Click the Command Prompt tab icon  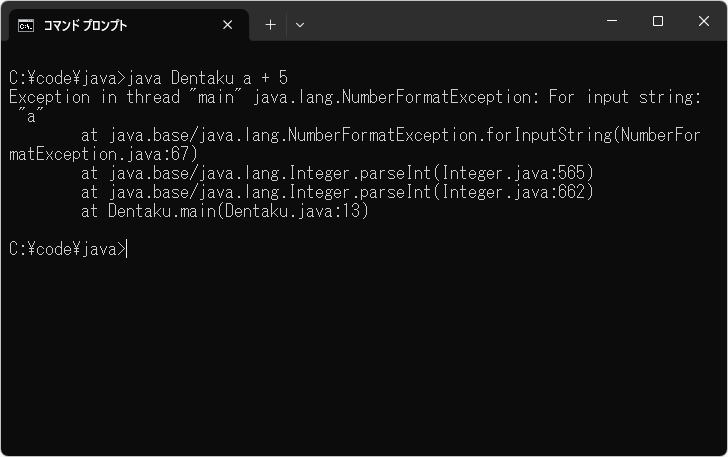point(26,25)
